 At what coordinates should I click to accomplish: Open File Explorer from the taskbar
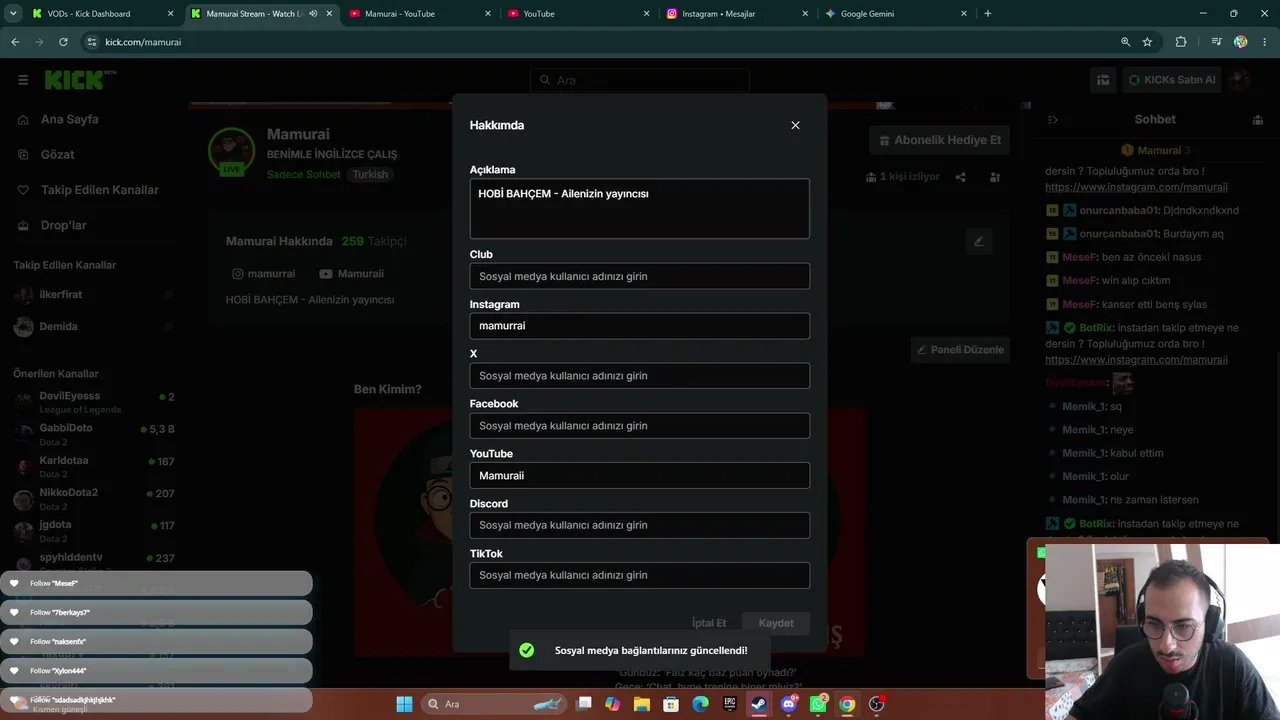tap(642, 704)
